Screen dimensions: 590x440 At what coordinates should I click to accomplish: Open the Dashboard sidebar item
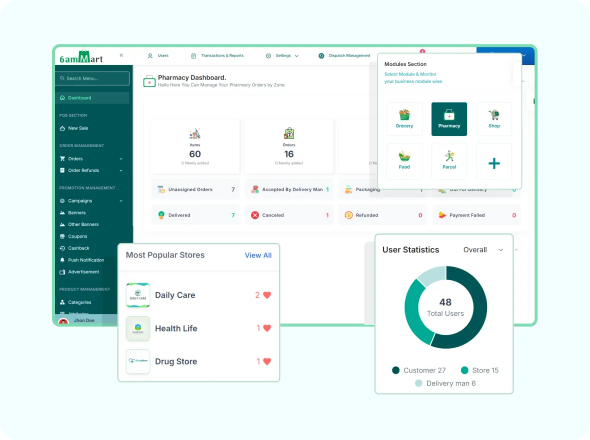93,98
